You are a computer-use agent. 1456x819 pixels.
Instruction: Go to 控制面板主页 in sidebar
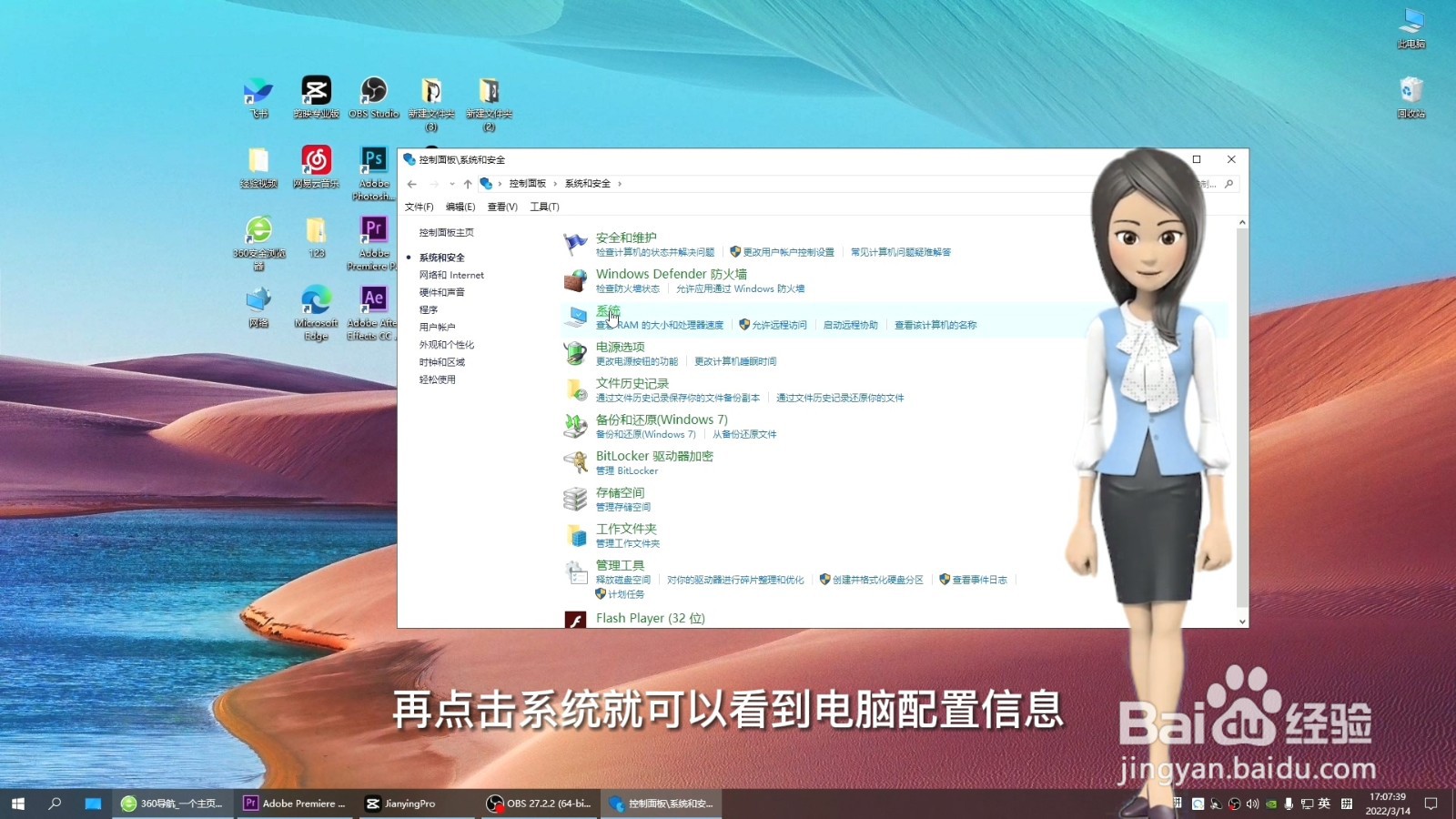point(446,233)
